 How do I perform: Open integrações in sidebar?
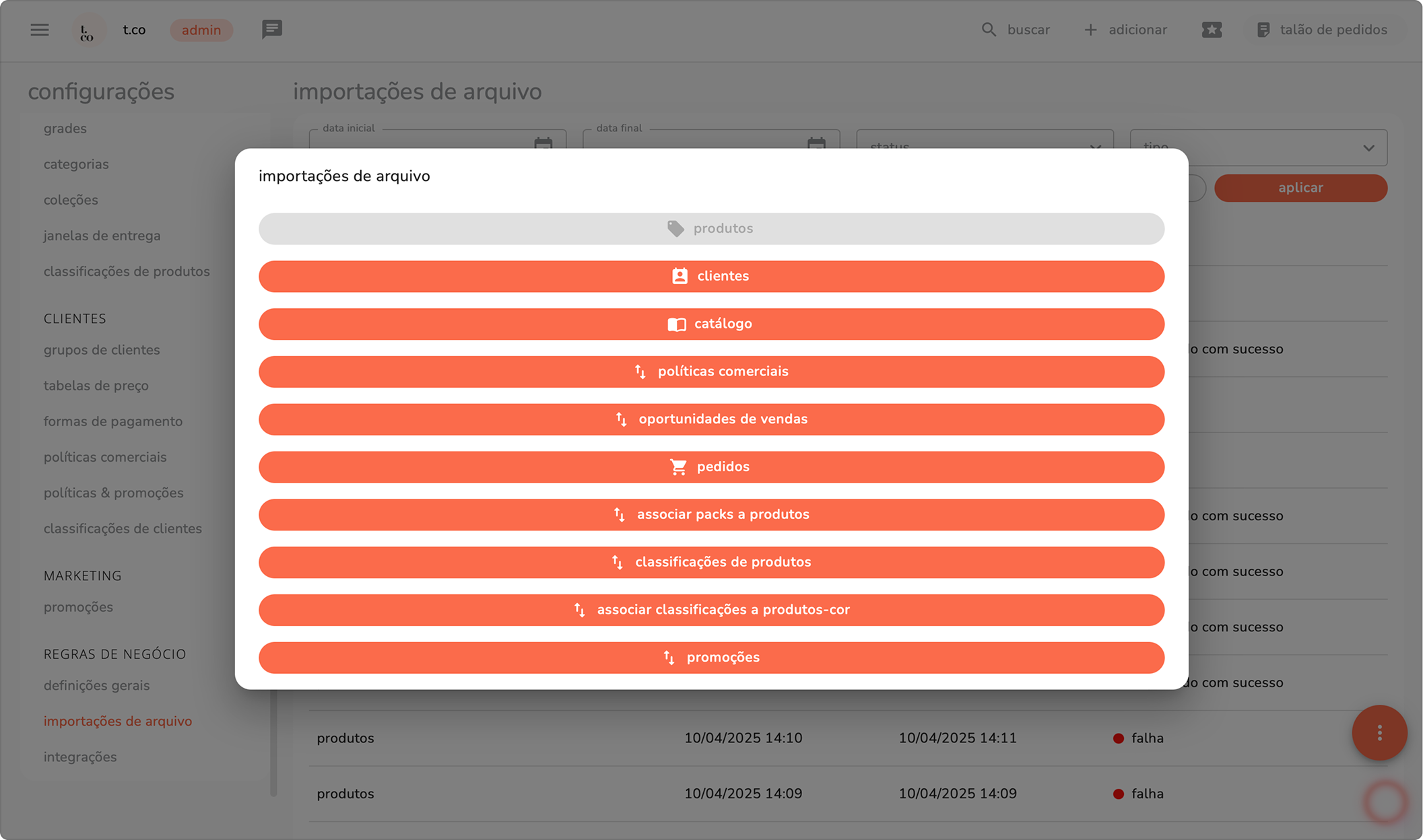80,757
